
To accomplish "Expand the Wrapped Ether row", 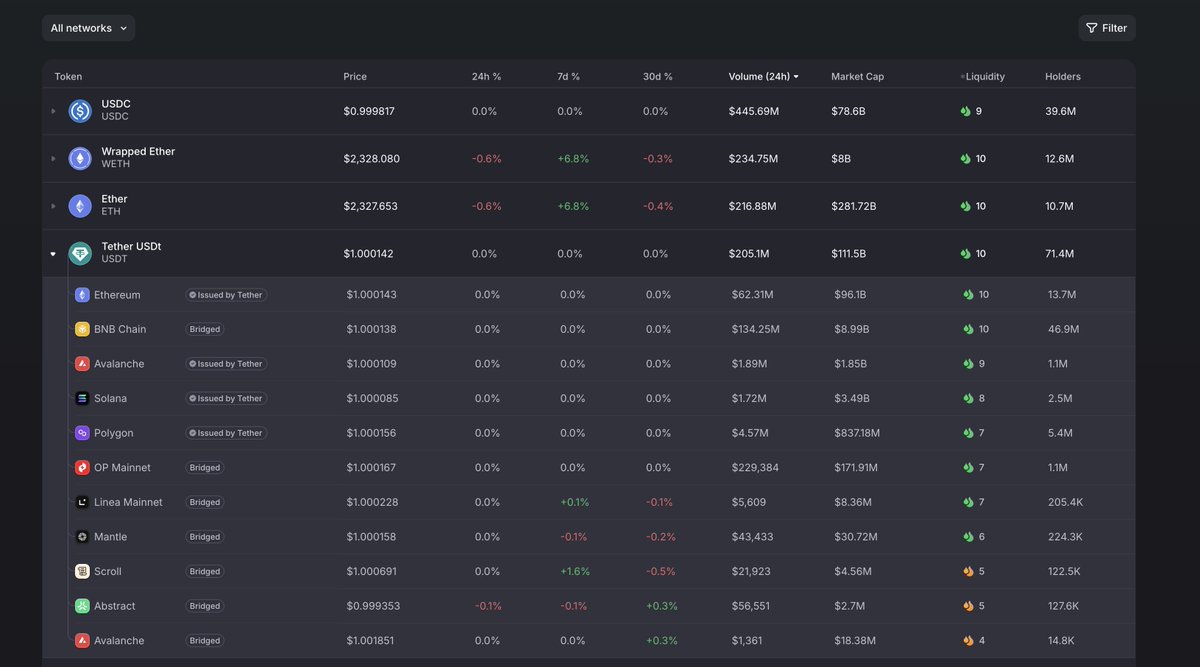I will coord(54,158).
